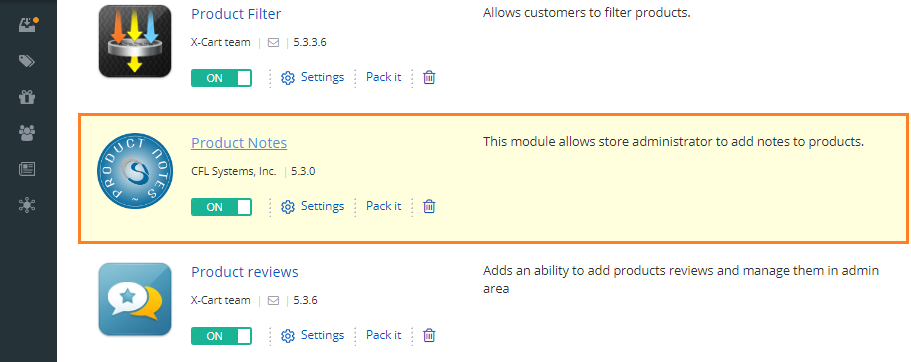
Task: Delete the Product Filter module via trash icon
Action: [x=429, y=77]
